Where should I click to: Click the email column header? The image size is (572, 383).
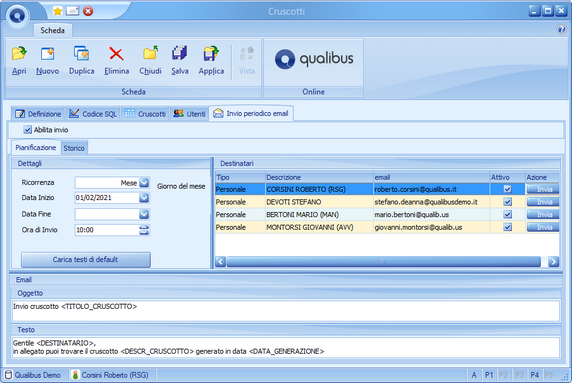tap(432, 177)
